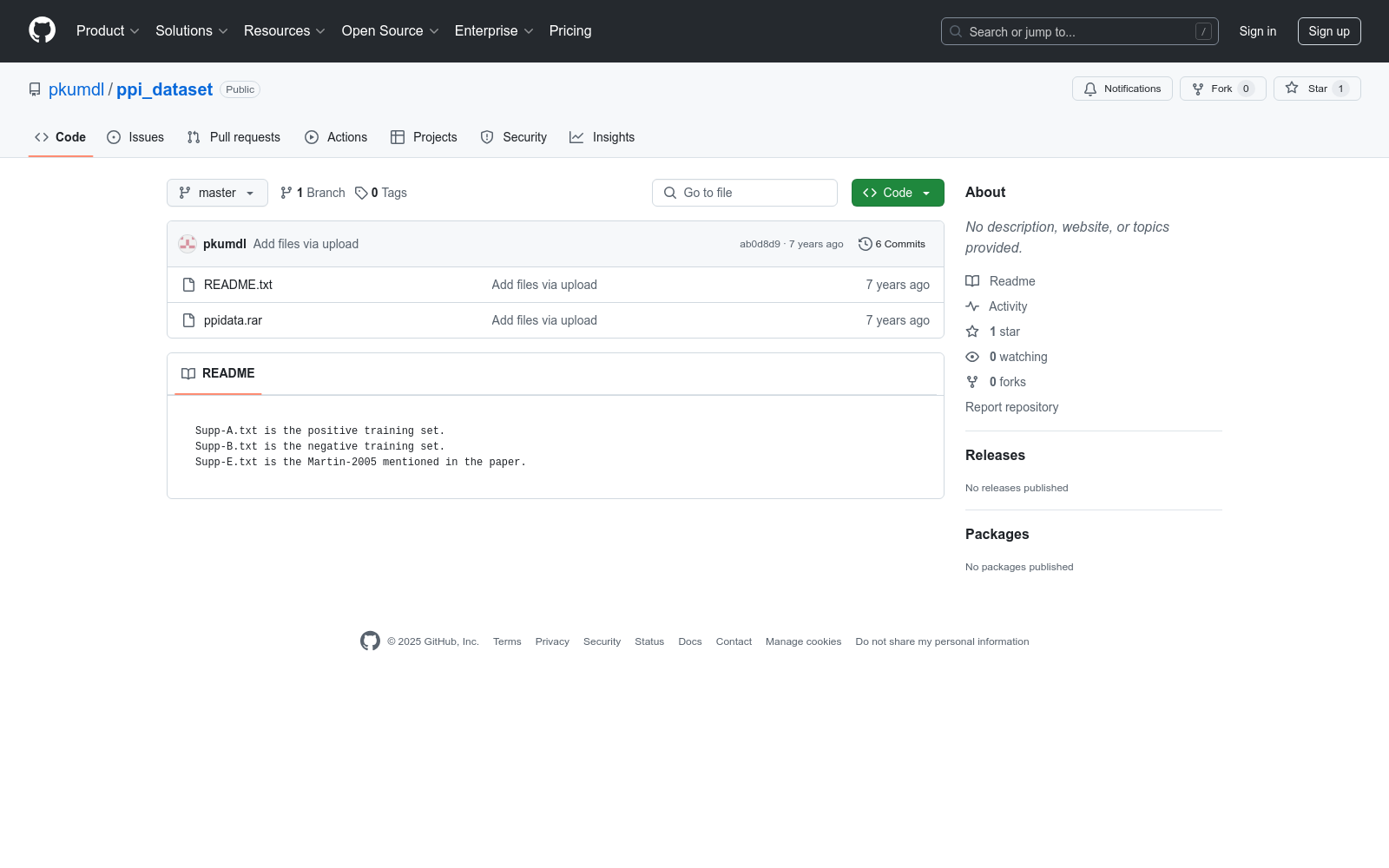Image resolution: width=1389 pixels, height=868 pixels.
Task: Open commit hash ab0d8d9
Action: coord(760,244)
